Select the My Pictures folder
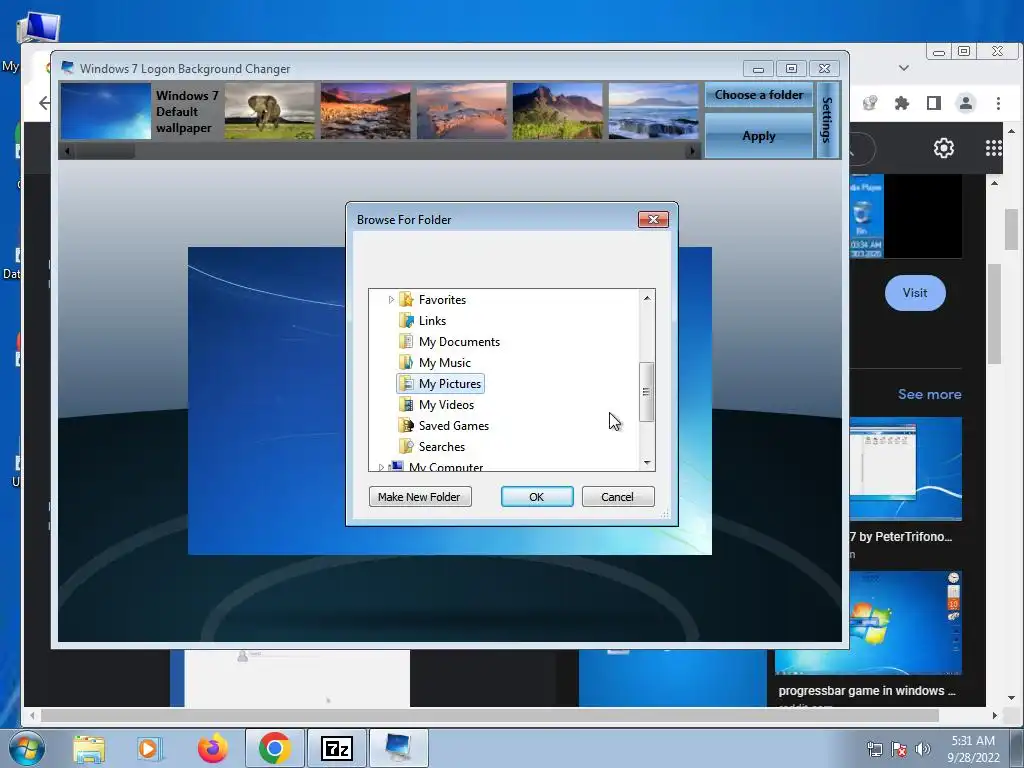The width and height of the screenshot is (1024, 768). pyautogui.click(x=450, y=383)
